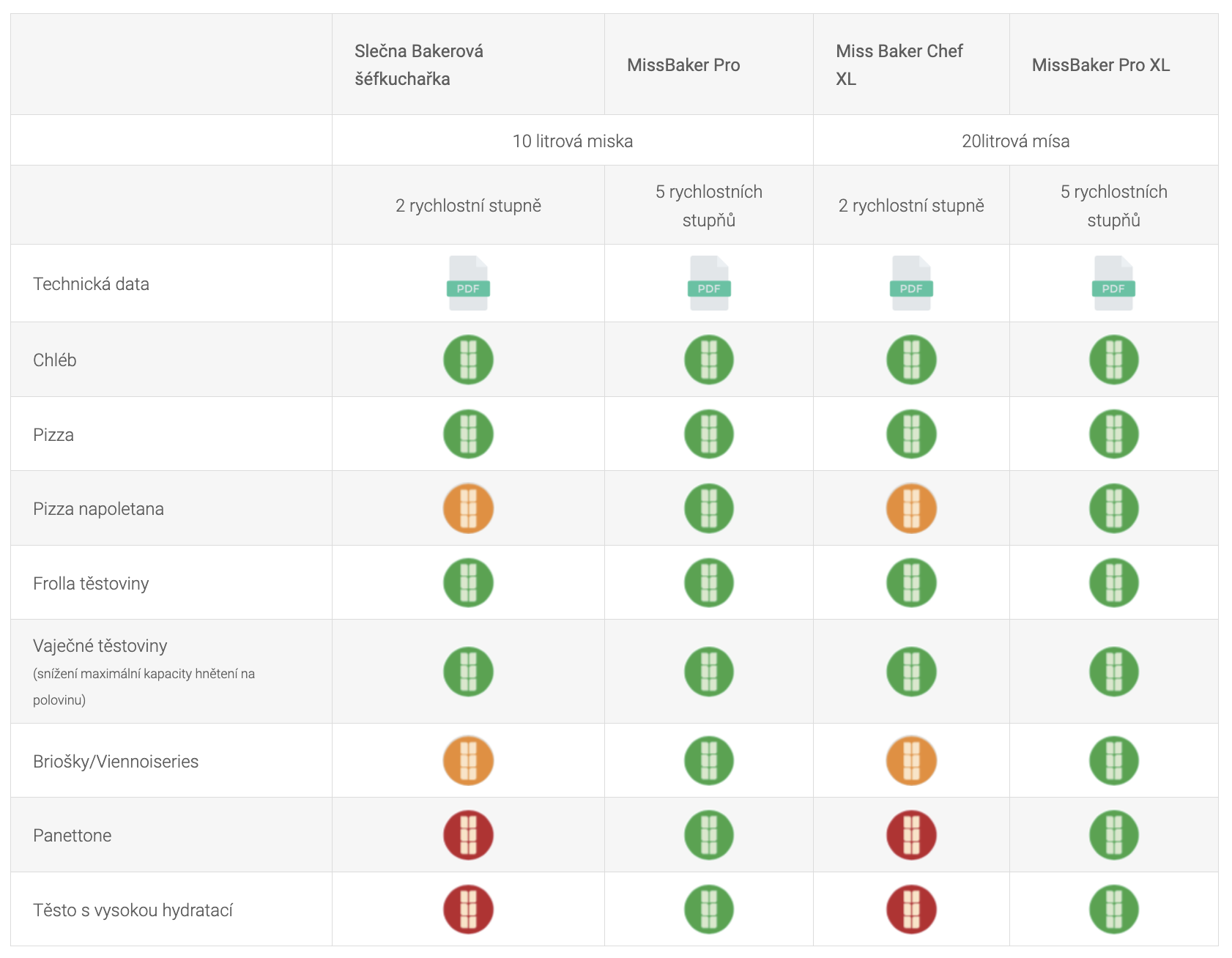The width and height of the screenshot is (1232, 958).
Task: Click the green Chléb icon for MissBaker Pro XL
Action: (1113, 360)
